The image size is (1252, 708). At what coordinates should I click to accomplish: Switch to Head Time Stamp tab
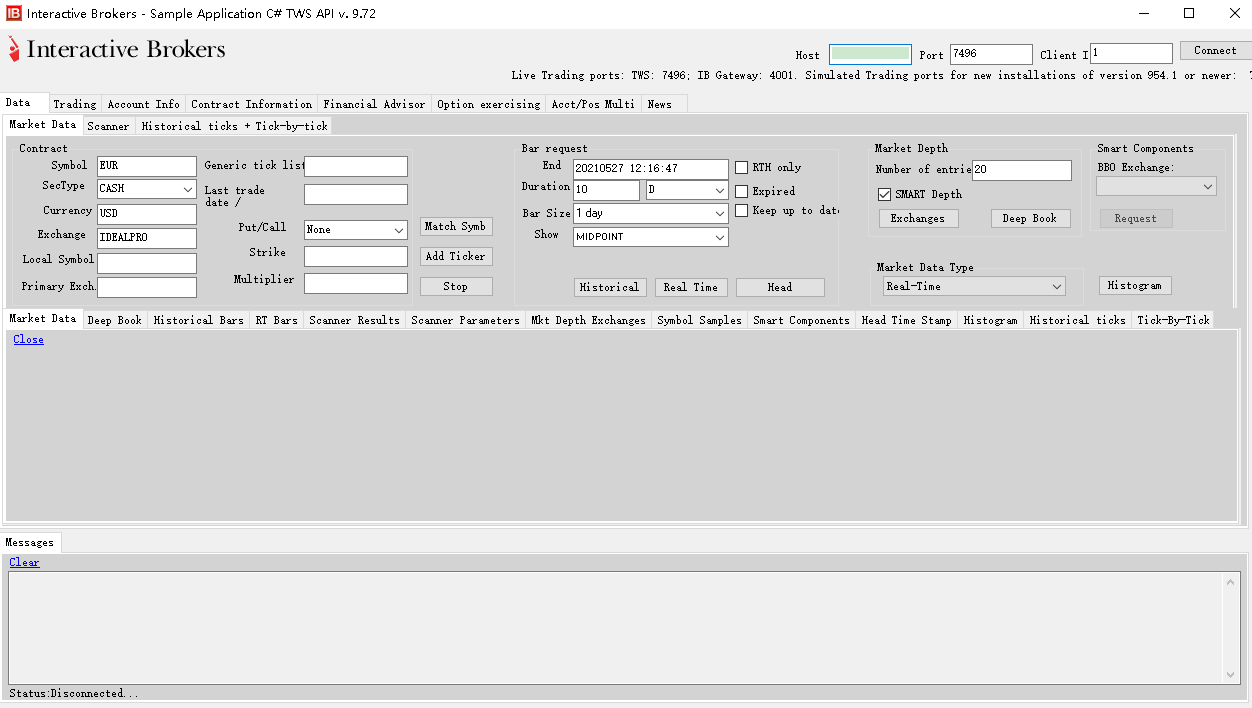[x=906, y=320]
